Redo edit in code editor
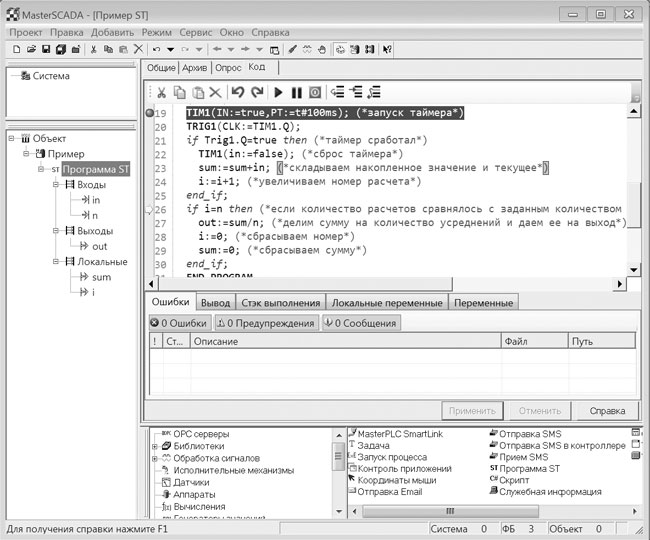 point(257,92)
